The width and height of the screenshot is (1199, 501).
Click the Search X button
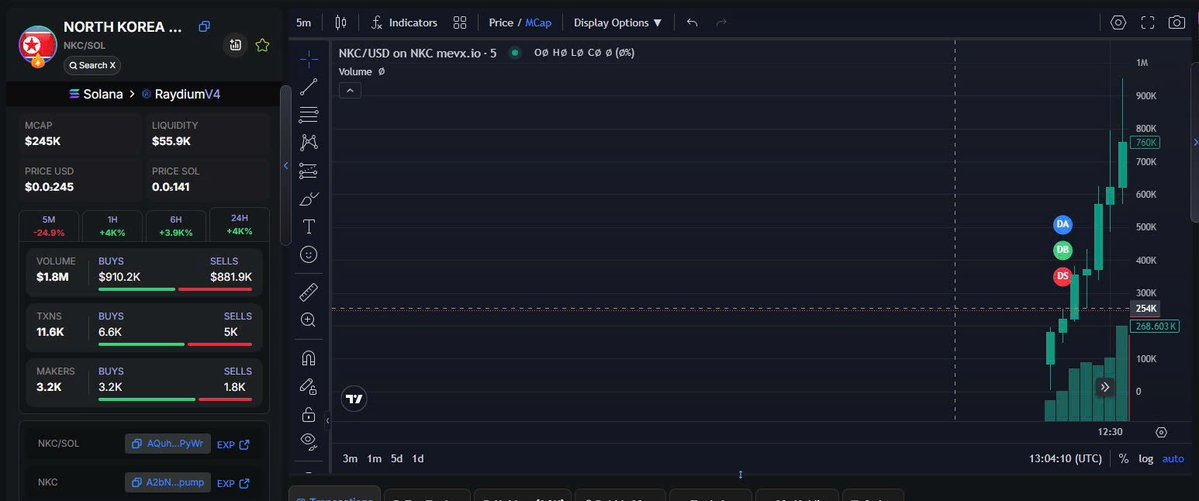point(92,65)
